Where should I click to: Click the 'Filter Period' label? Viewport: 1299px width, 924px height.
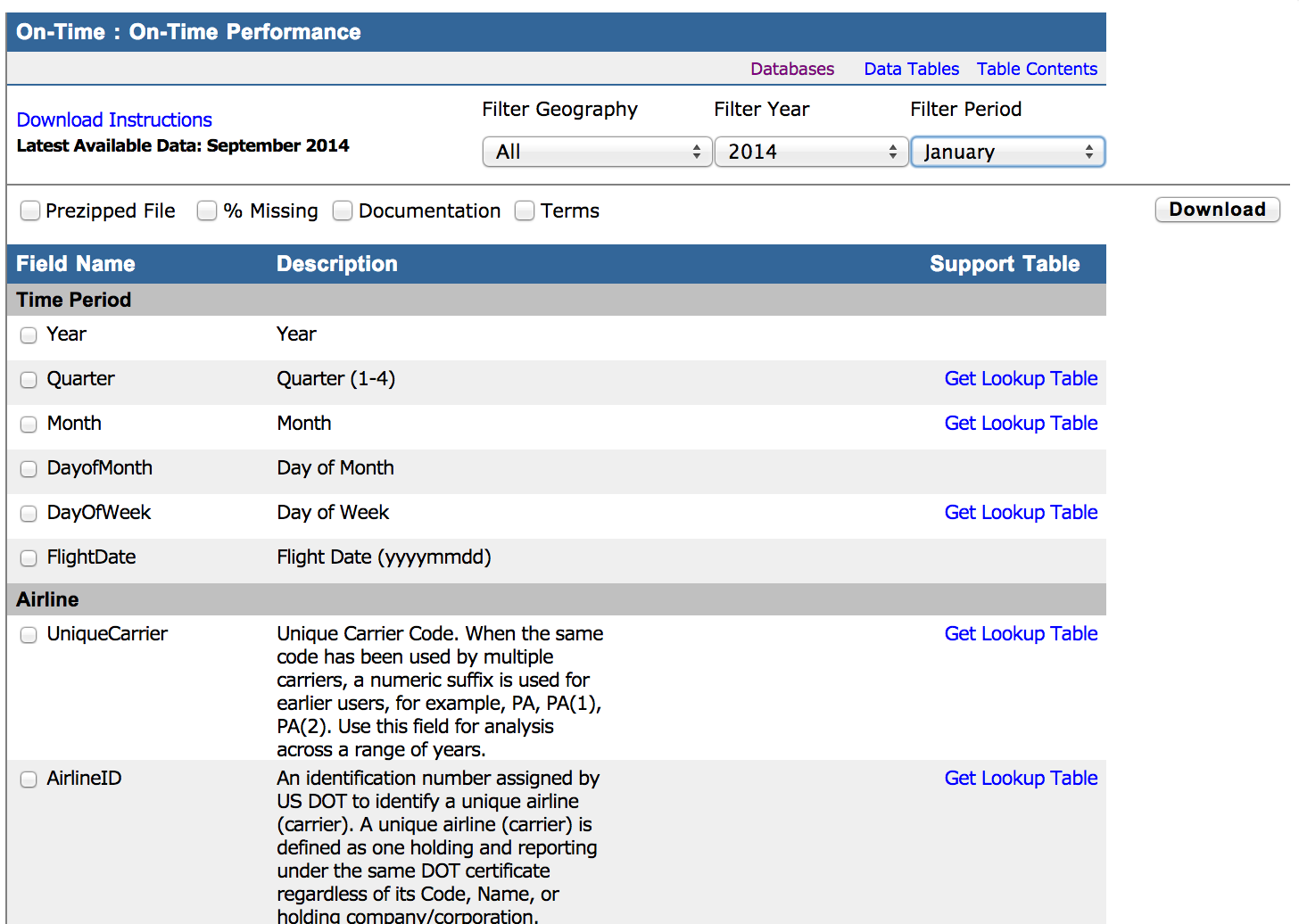pos(966,109)
